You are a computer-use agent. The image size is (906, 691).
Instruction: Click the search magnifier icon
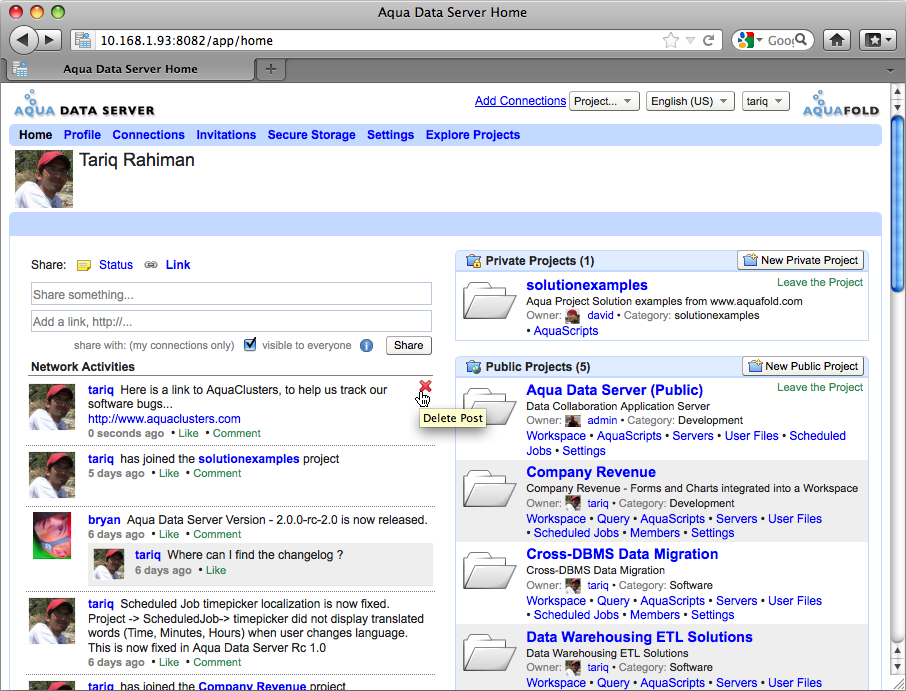[801, 40]
